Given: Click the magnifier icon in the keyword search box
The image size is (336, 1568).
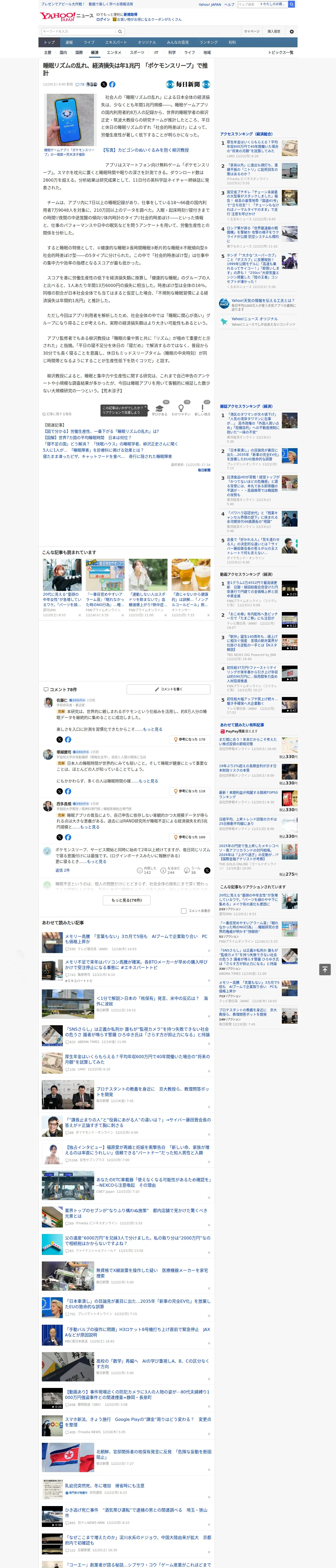Looking at the screenshot, I should [x=120, y=31].
